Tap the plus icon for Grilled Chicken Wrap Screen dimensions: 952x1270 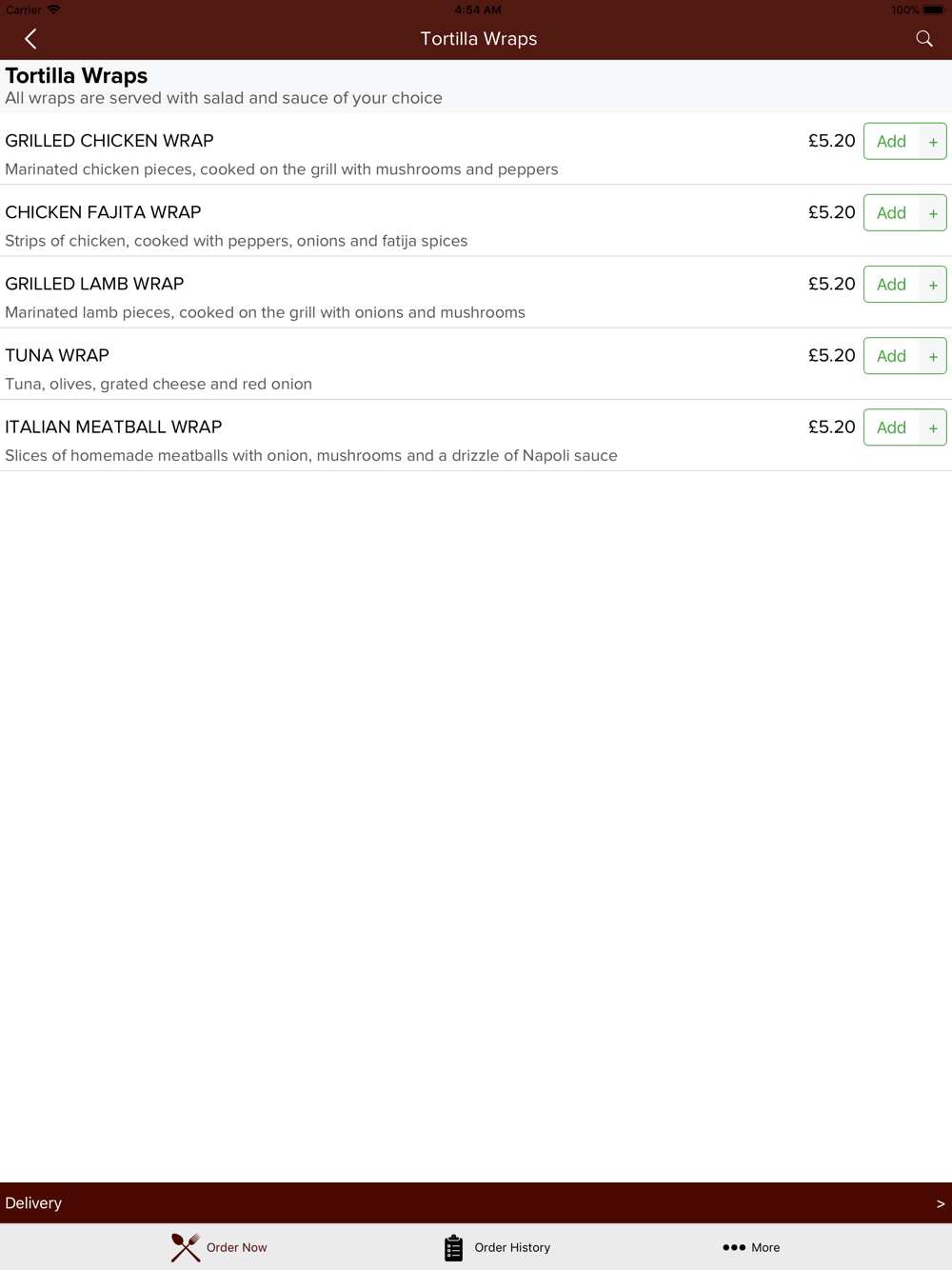pos(933,142)
